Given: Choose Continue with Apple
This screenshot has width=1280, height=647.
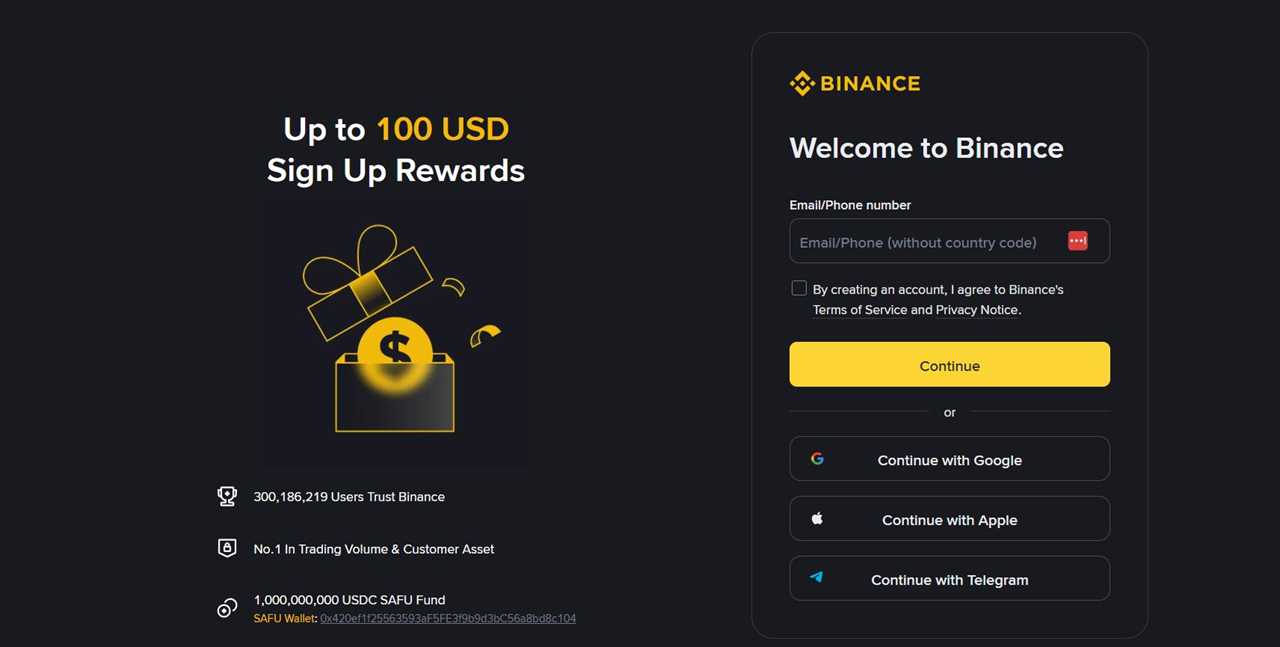Looking at the screenshot, I should click(949, 519).
